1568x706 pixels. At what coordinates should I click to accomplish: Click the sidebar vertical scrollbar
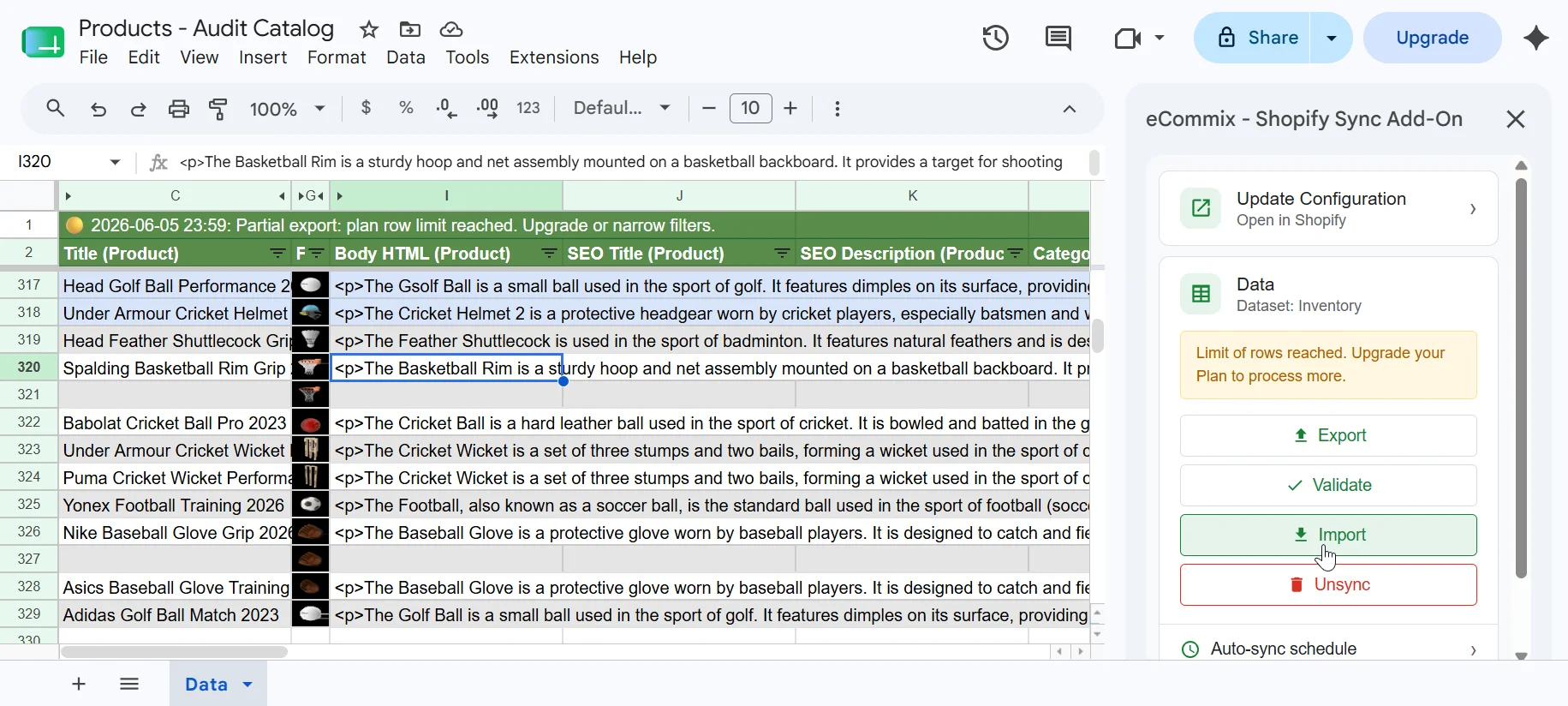[x=1521, y=377]
